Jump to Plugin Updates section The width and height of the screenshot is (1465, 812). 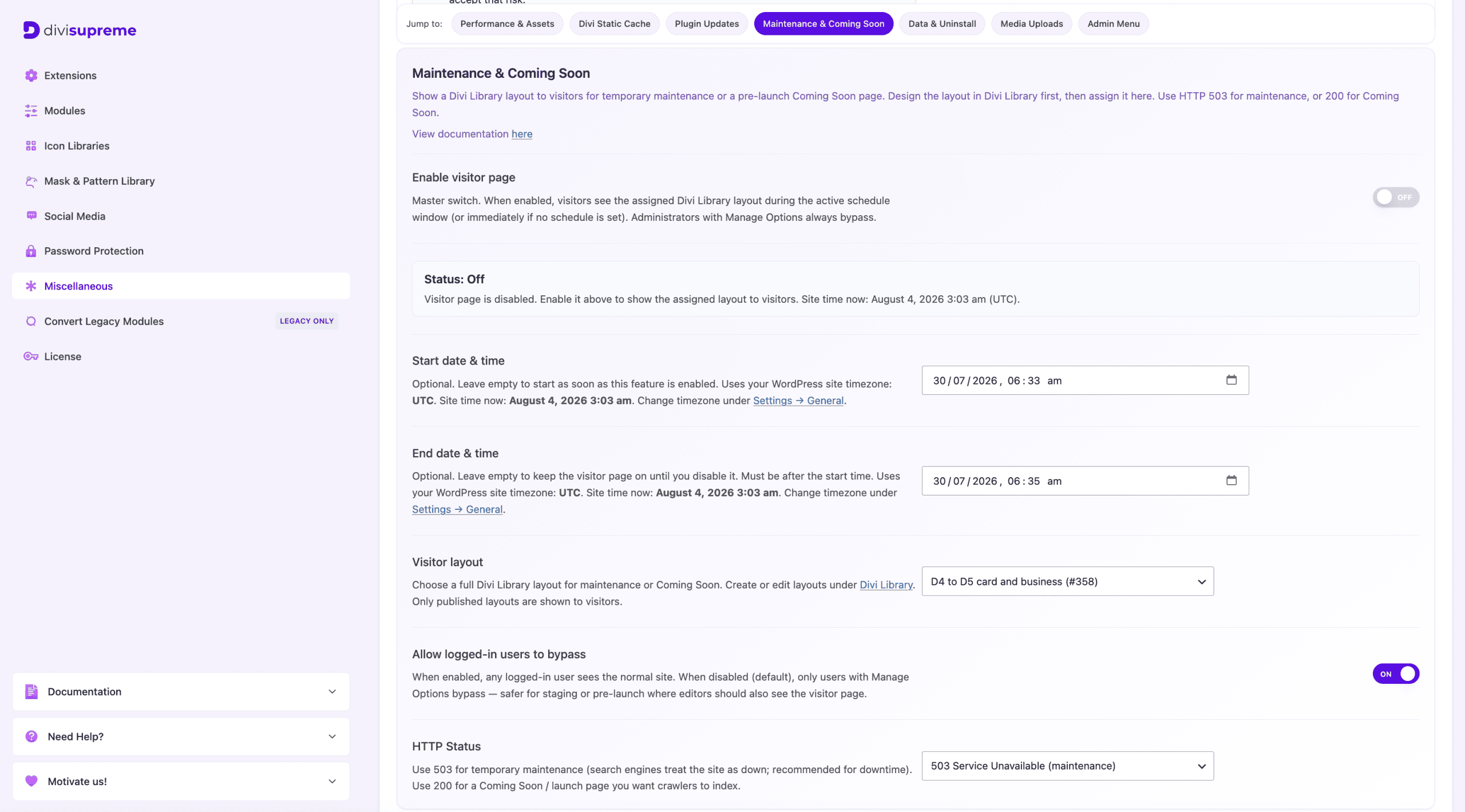(707, 23)
